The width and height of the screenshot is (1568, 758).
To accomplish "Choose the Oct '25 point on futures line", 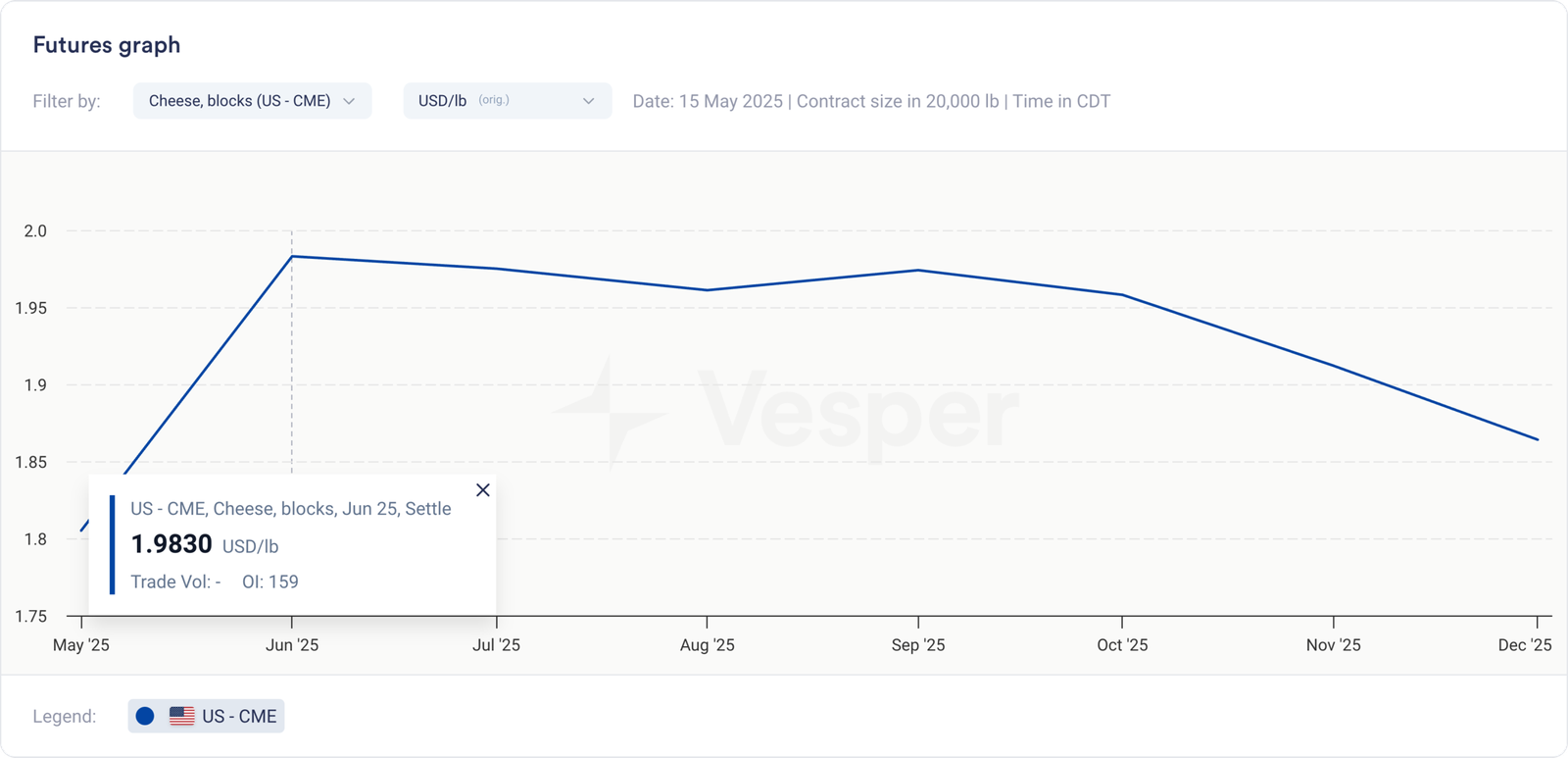I will [x=1122, y=295].
